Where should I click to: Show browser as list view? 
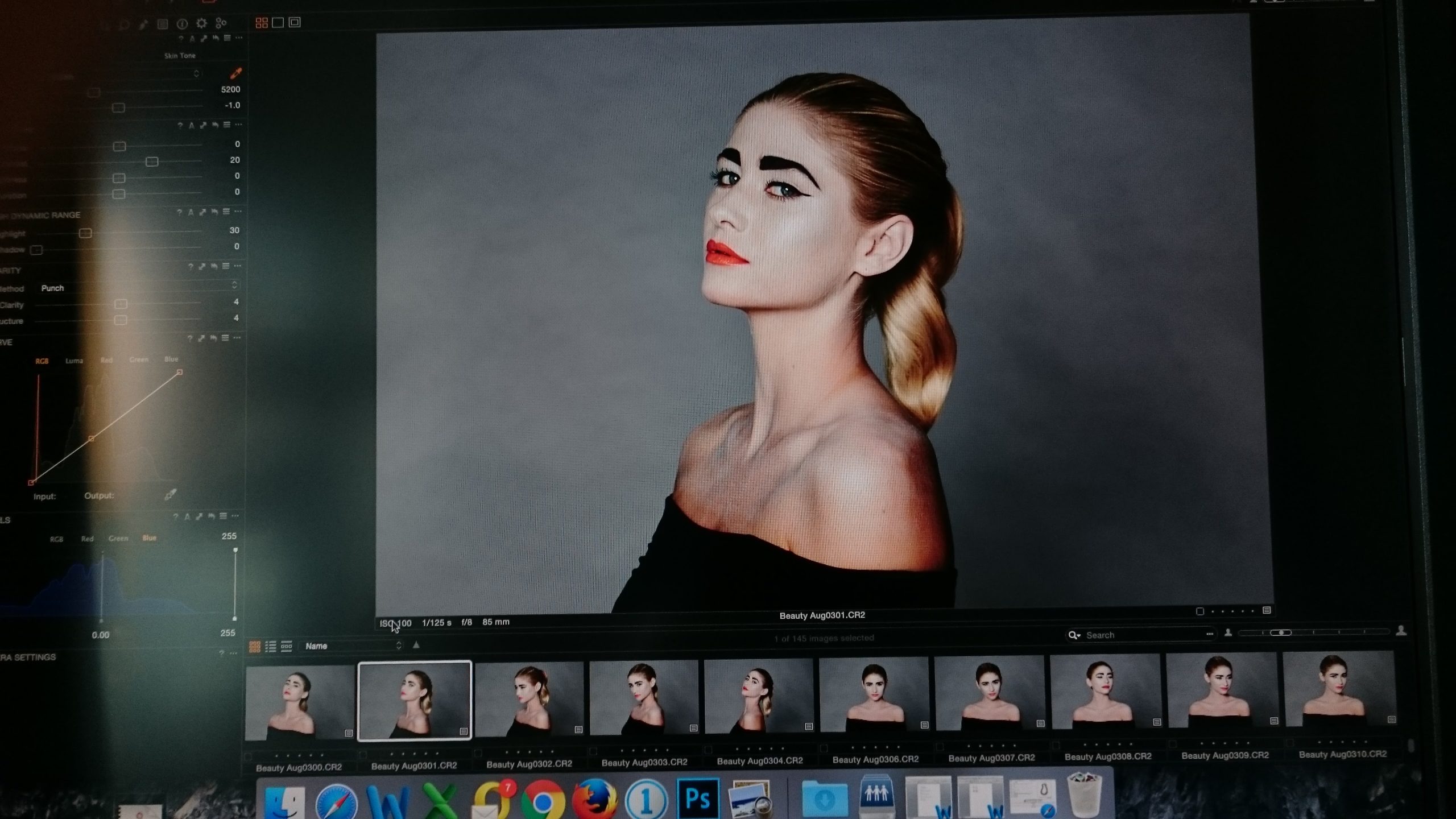coord(271,646)
